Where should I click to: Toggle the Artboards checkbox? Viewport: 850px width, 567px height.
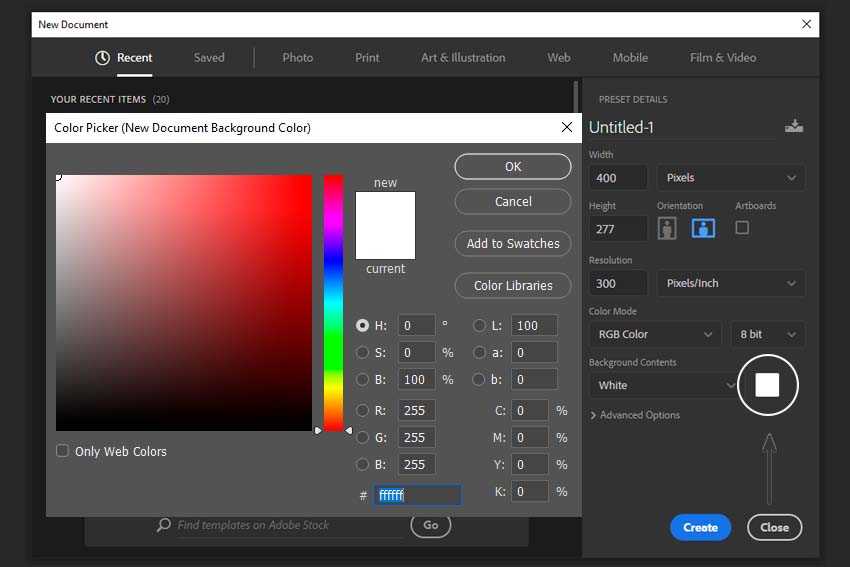(742, 228)
